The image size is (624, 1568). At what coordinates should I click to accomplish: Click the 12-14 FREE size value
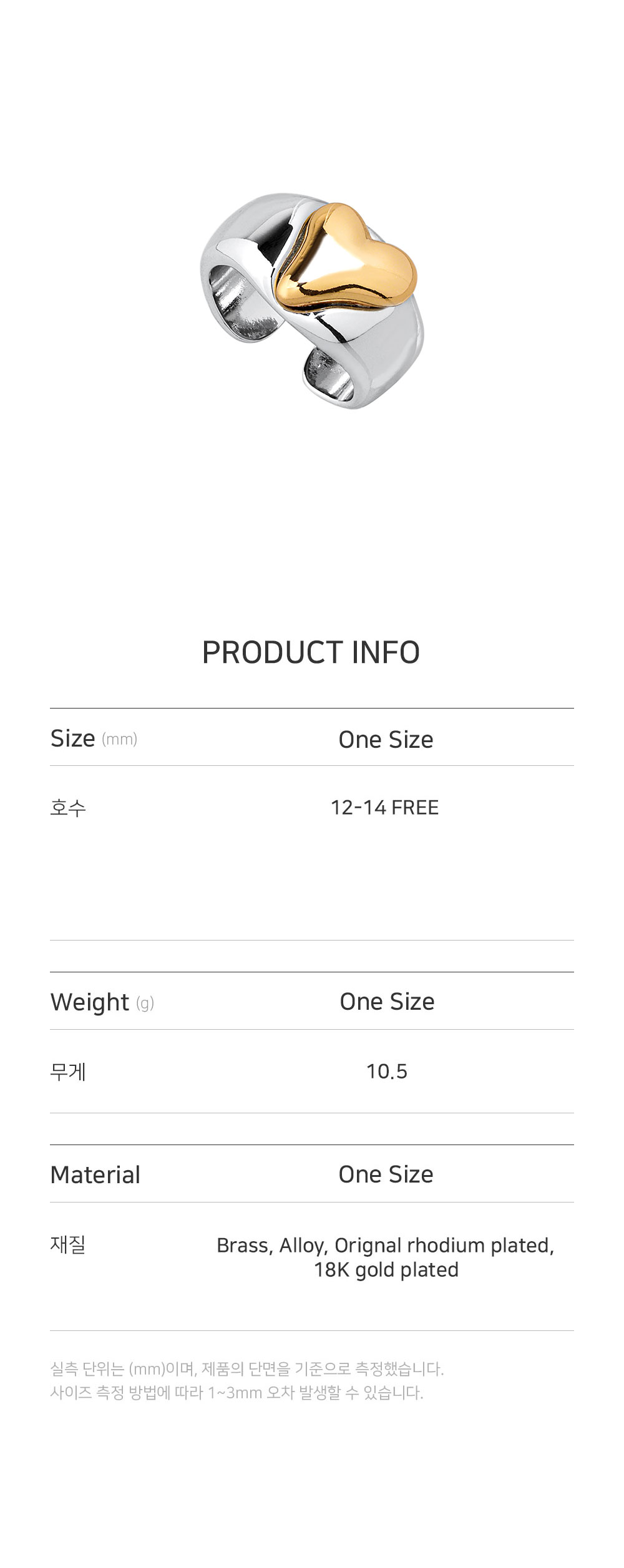pos(384,807)
